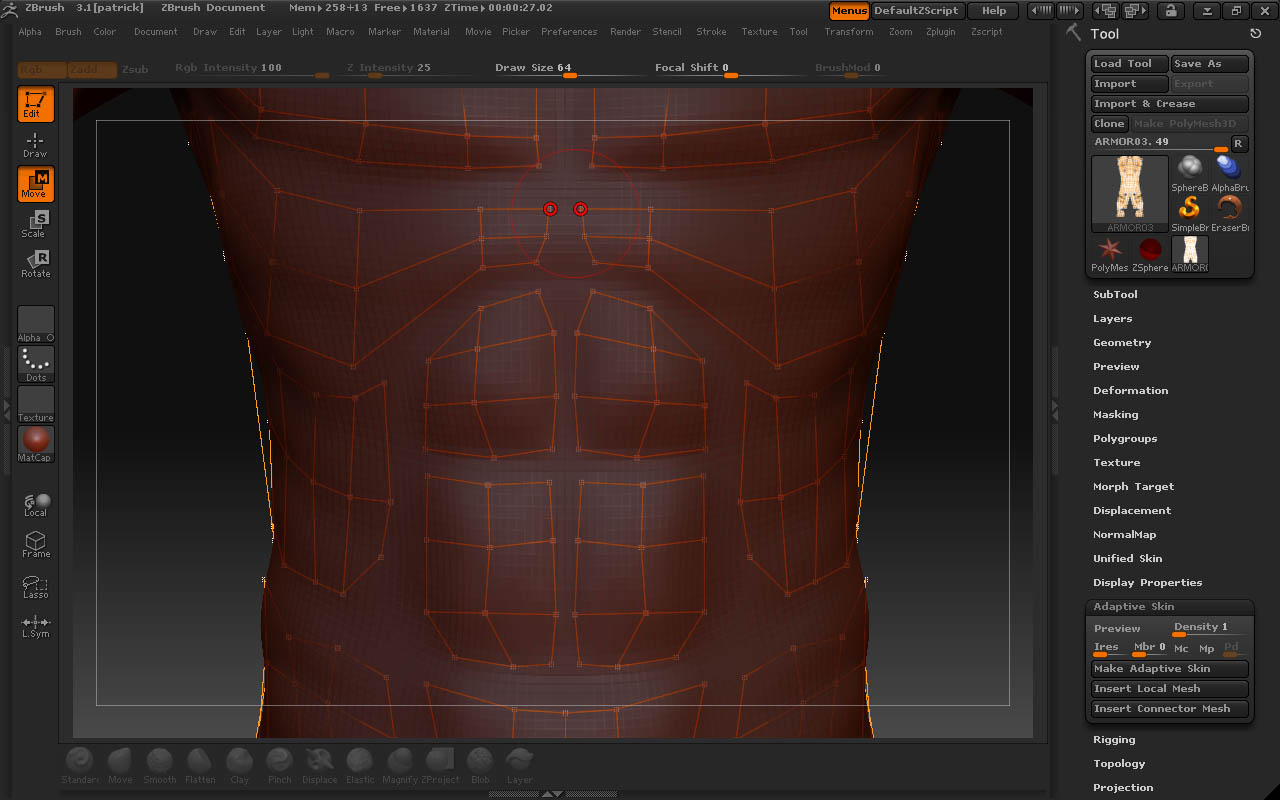
Task: Open the Brush menu
Action: click(68, 32)
